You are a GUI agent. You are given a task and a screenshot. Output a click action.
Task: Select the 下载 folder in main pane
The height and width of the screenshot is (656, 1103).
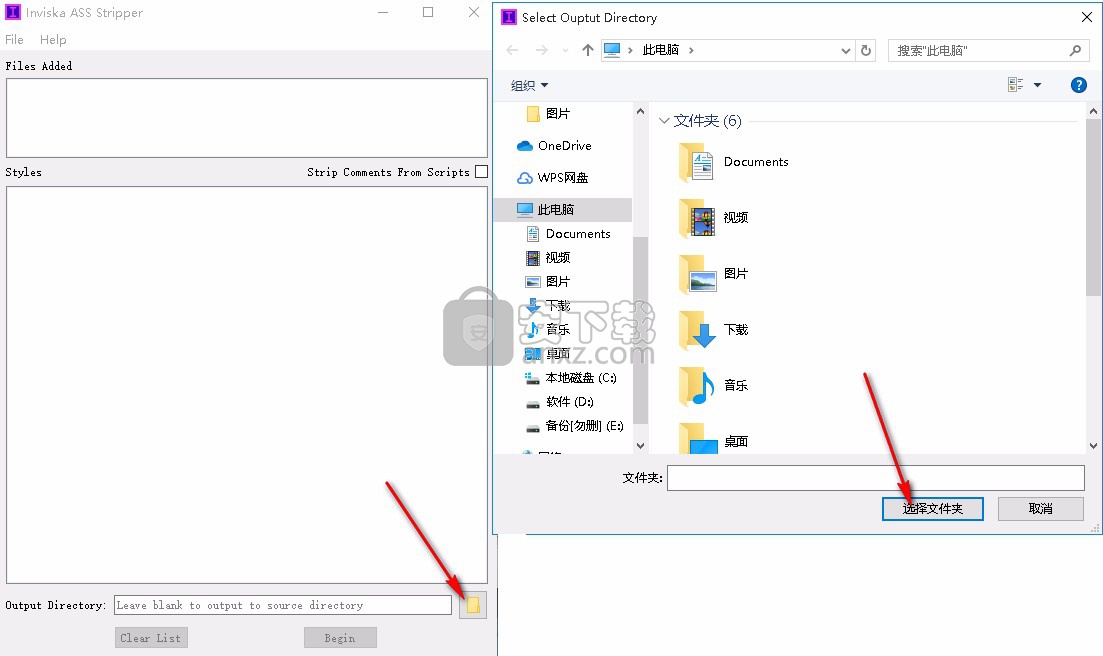coord(713,330)
